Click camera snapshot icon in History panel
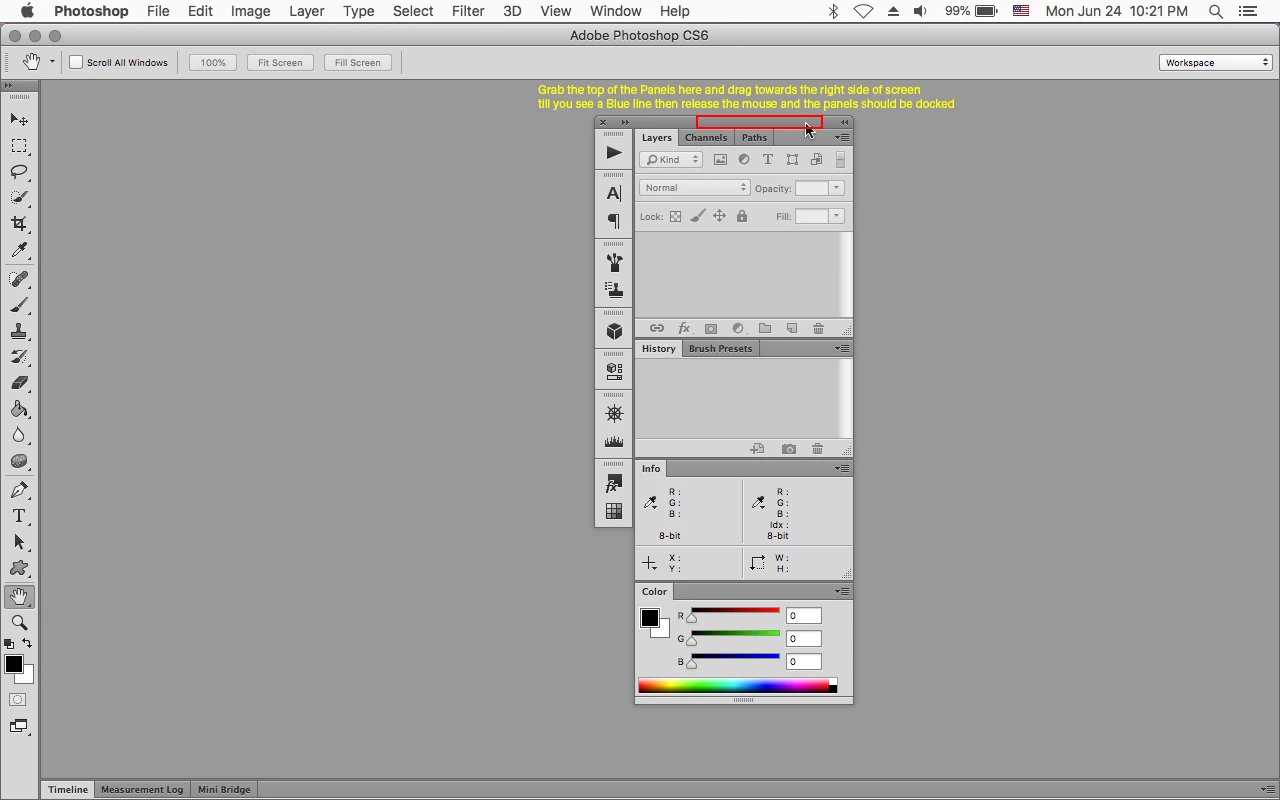The height and width of the screenshot is (800, 1280). tap(789, 449)
